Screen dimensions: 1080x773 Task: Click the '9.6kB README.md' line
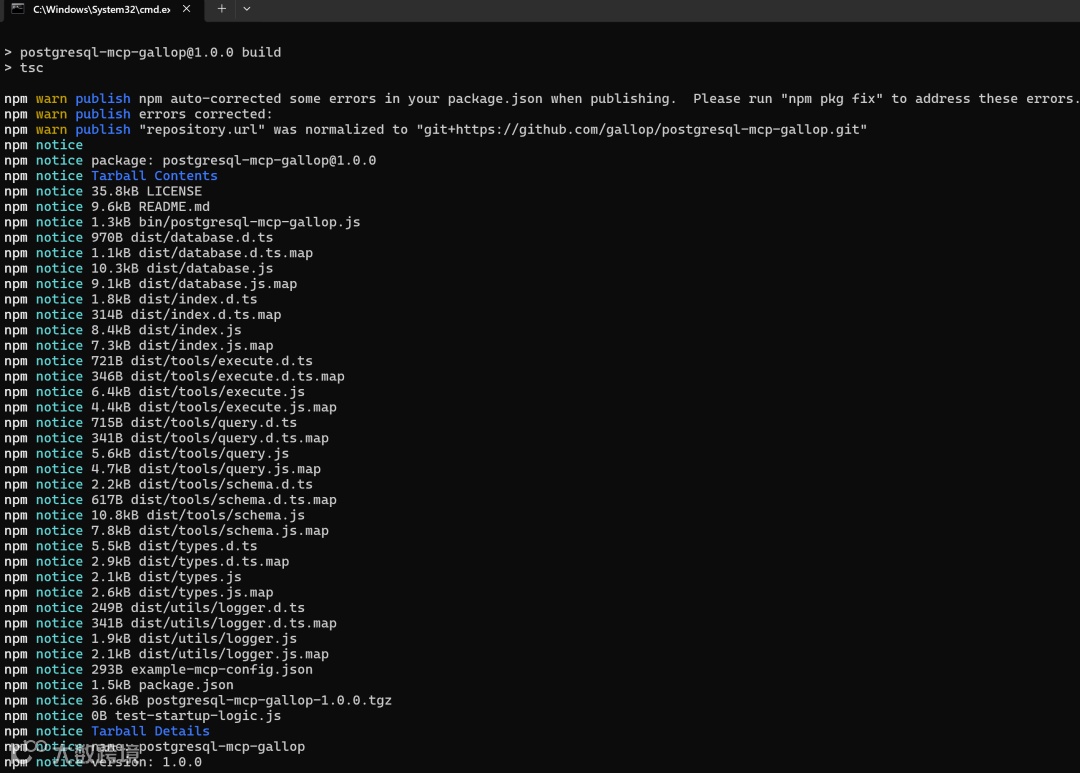107,207
